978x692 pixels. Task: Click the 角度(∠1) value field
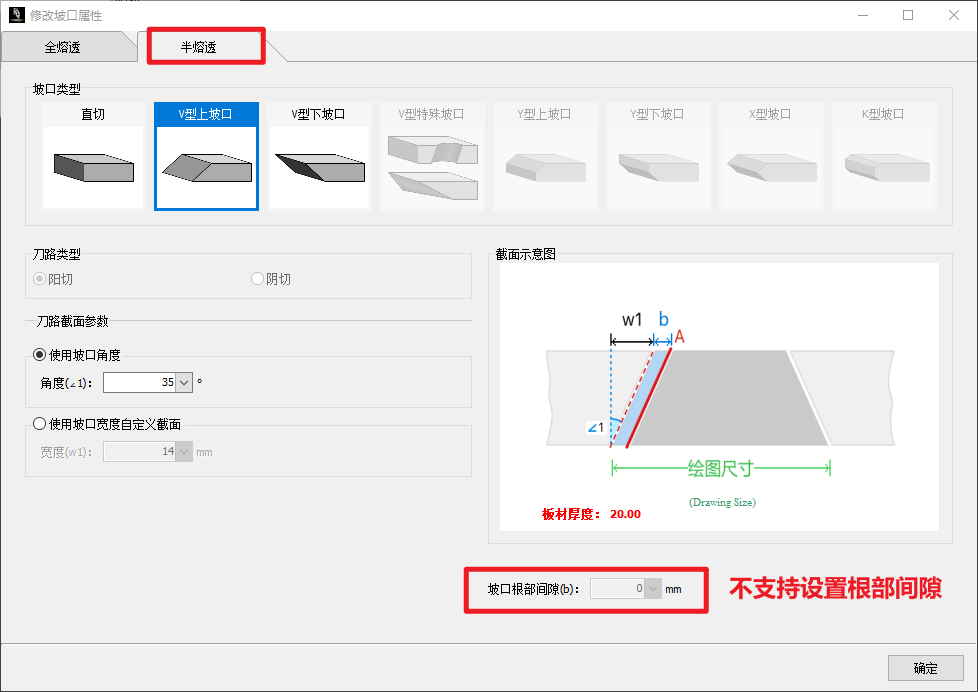(x=139, y=383)
